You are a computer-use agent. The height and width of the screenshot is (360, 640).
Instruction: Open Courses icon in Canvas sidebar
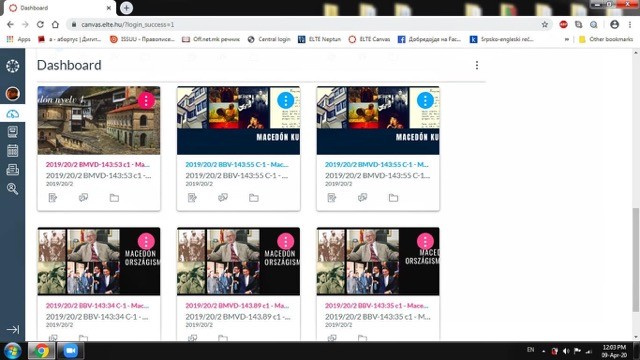pos(13,132)
